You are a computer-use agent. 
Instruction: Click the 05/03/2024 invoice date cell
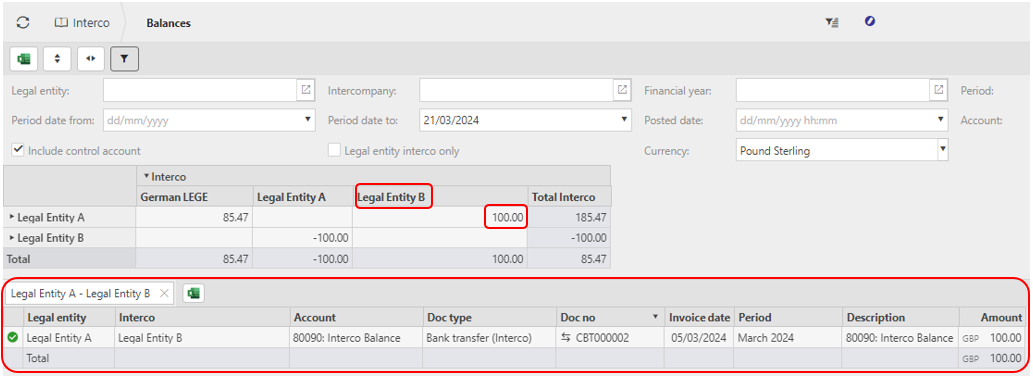700,338
